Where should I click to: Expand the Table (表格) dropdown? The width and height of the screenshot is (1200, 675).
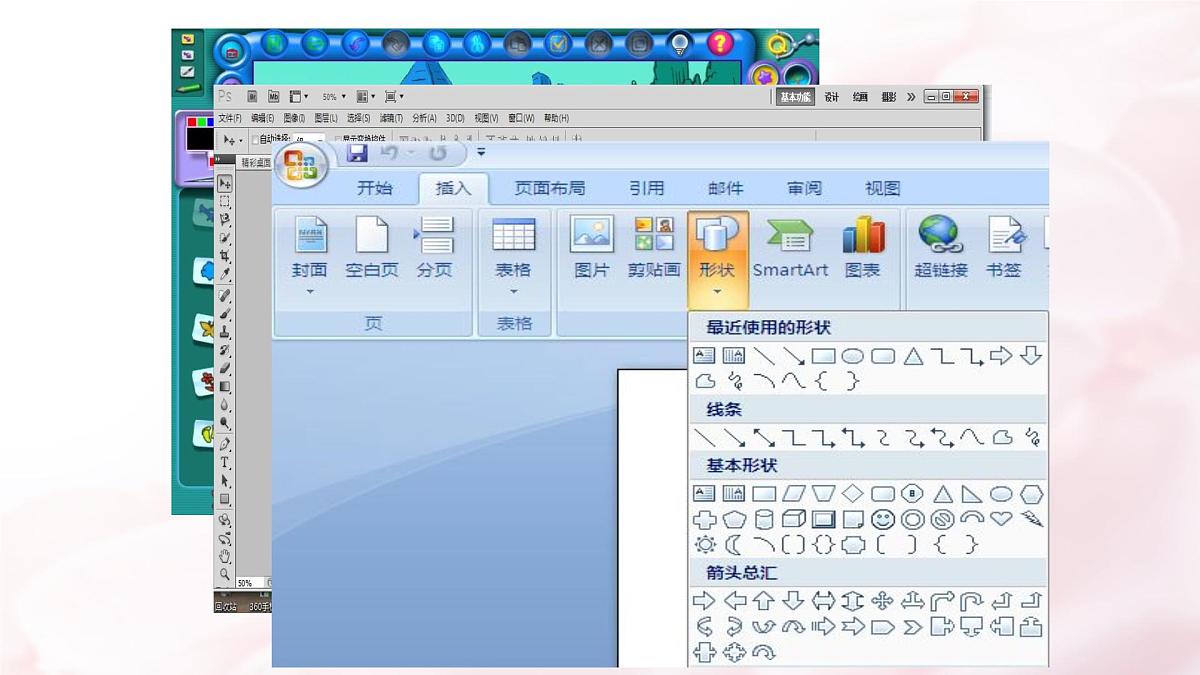(514, 293)
